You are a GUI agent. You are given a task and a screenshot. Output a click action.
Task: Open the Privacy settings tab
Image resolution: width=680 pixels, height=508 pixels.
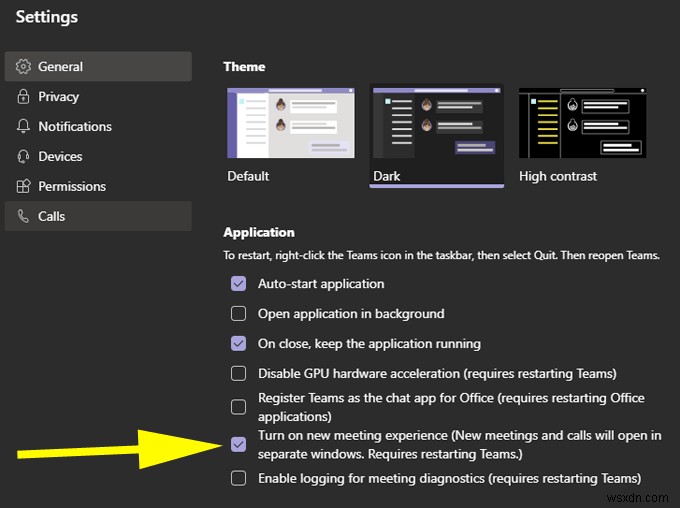[x=98, y=96]
